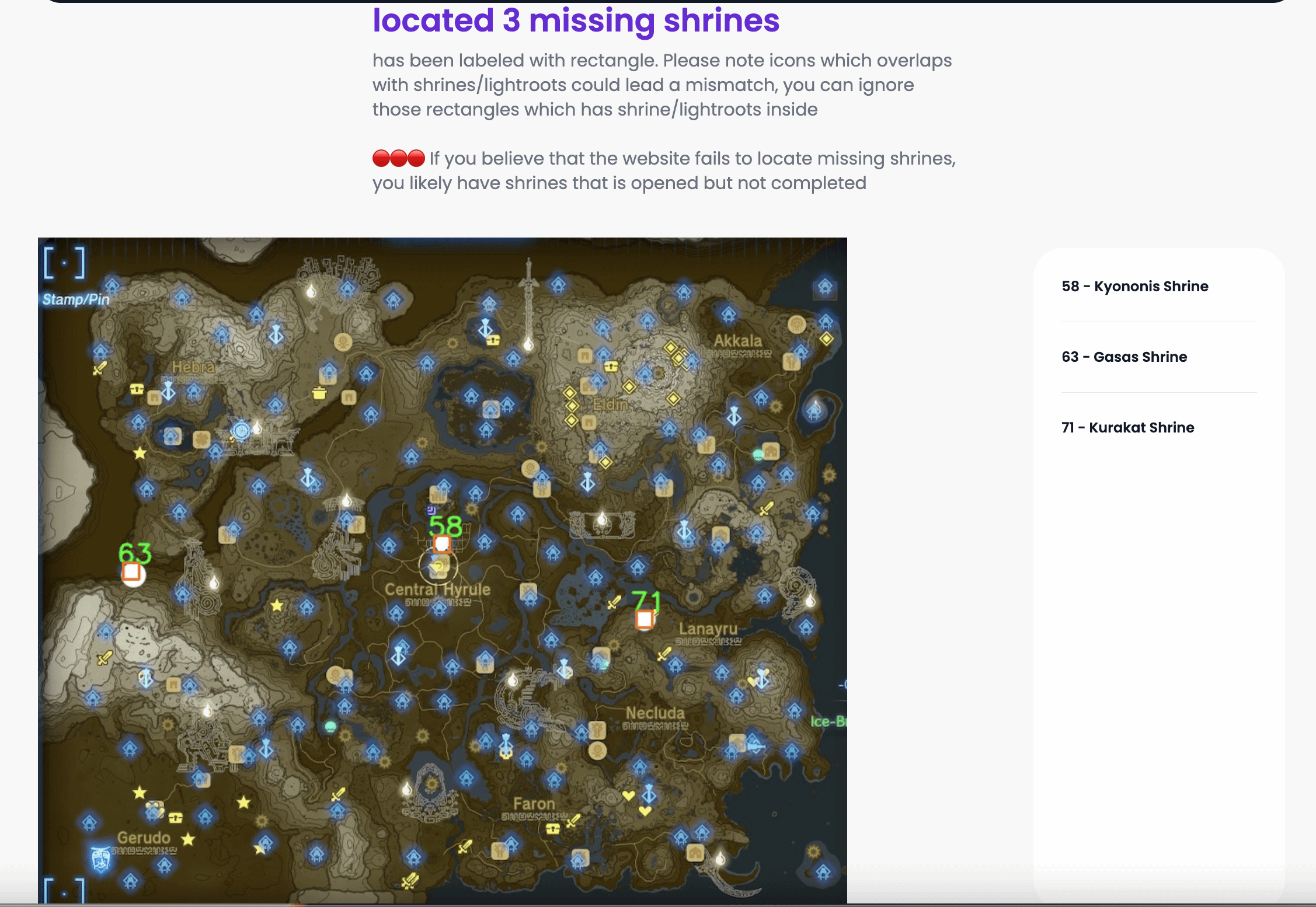Select the boxed shrine icon at map's top-right corner

pos(825,287)
